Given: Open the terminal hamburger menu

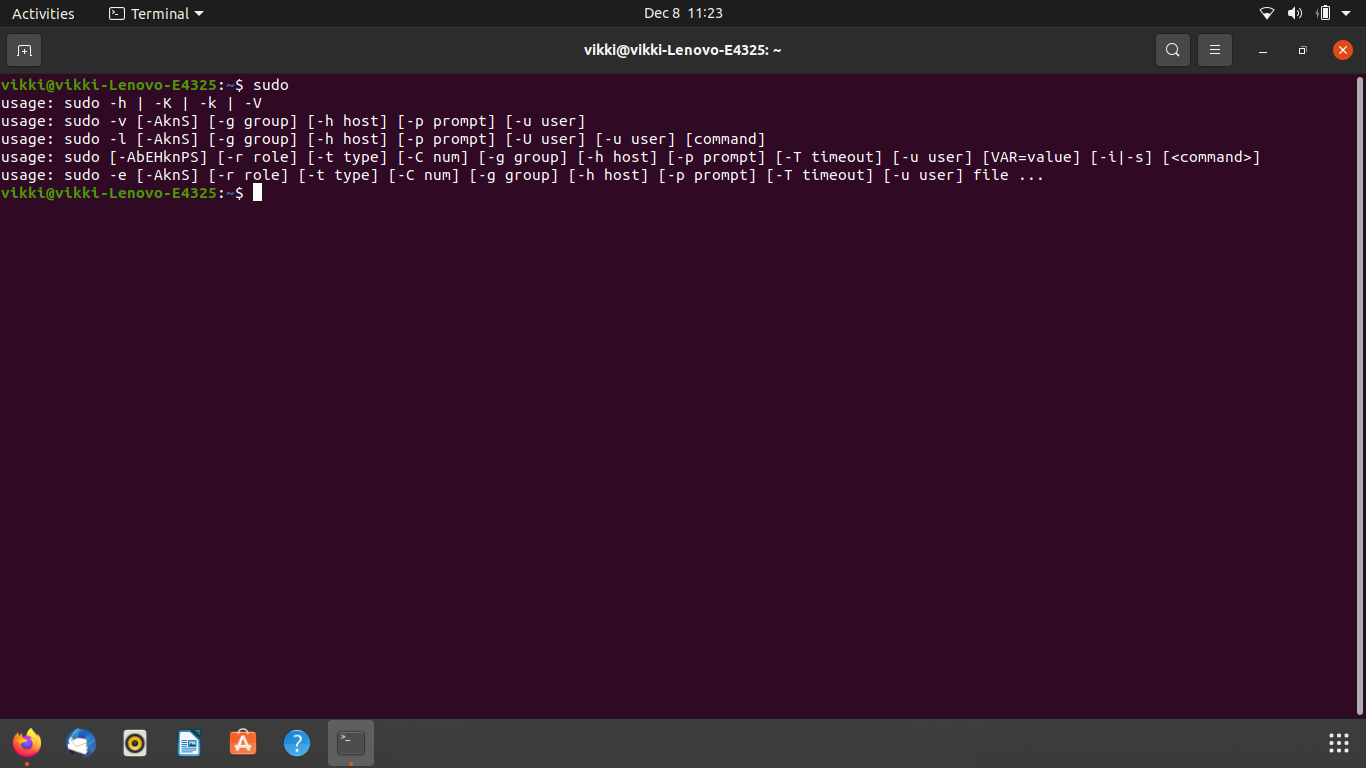Looking at the screenshot, I should (x=1215, y=50).
